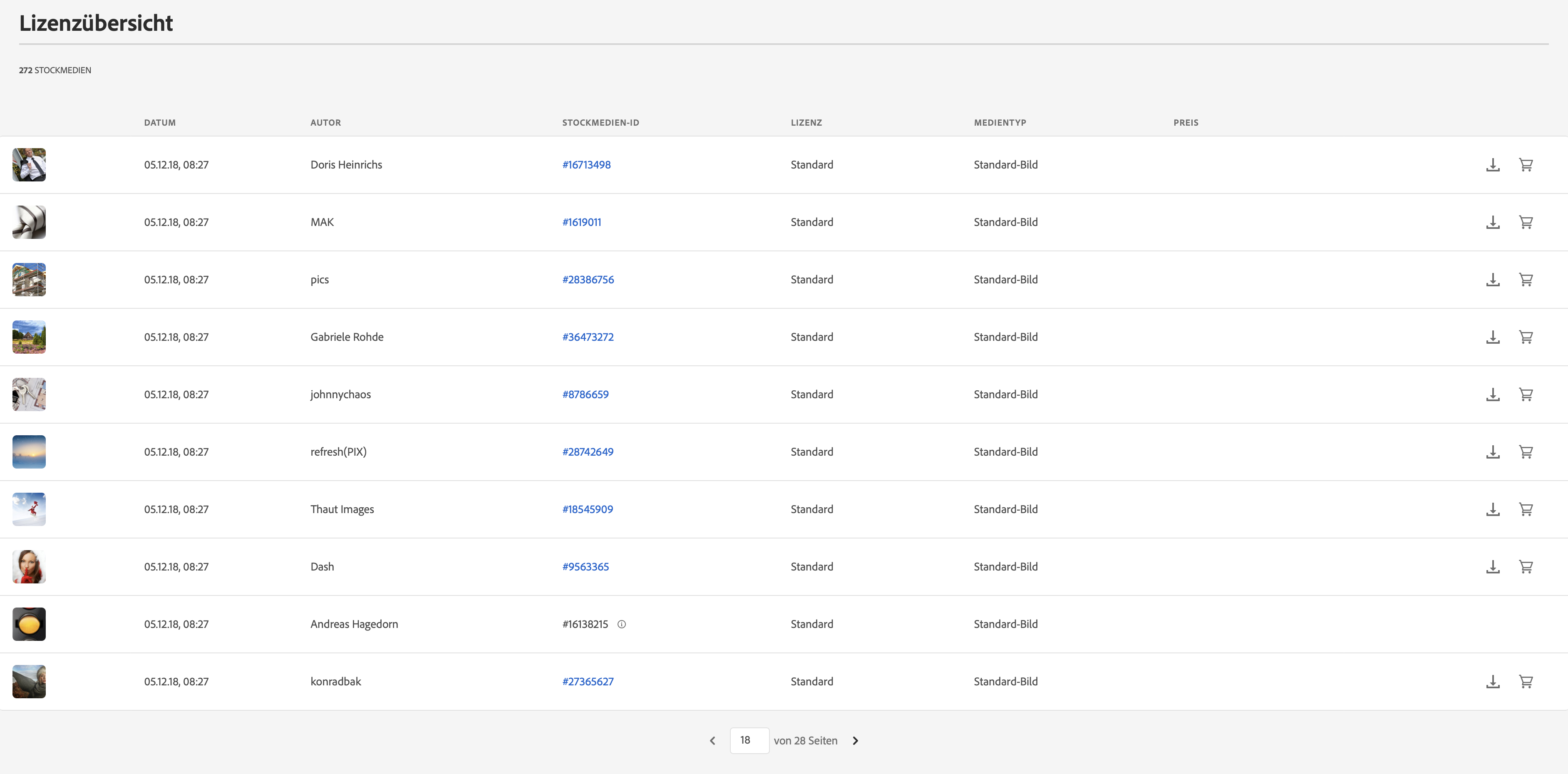Download the Thaut Images photo
Viewport: 1568px width, 774px height.
point(1493,509)
